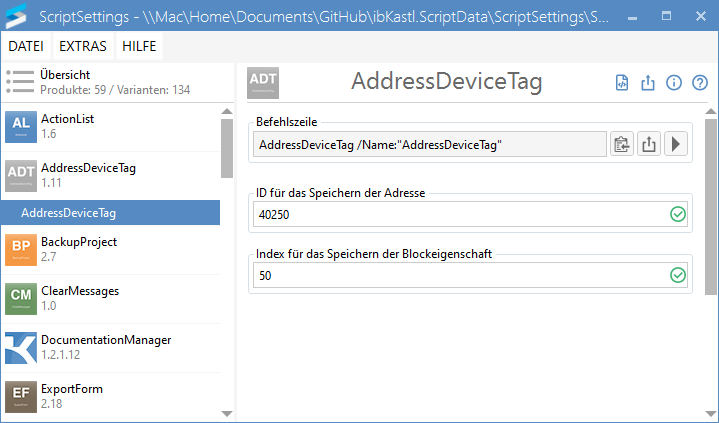Open the help question mark icon
The width and height of the screenshot is (719, 423).
point(700,83)
